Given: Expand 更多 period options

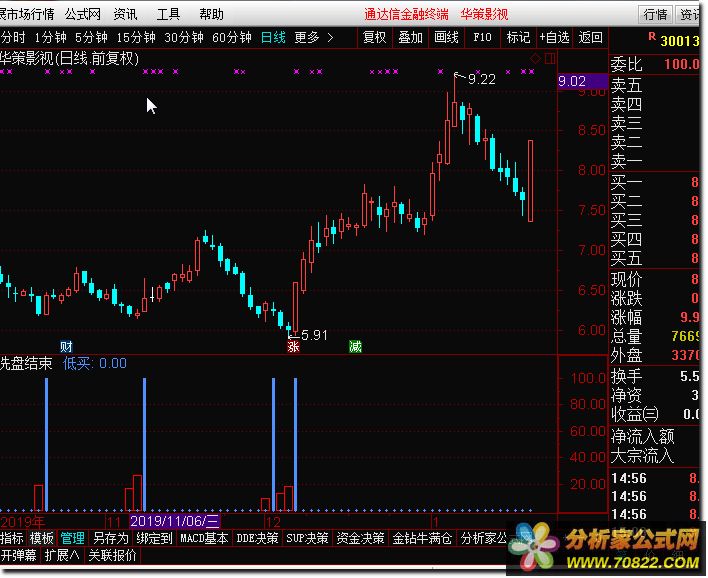Looking at the screenshot, I should tap(314, 37).
